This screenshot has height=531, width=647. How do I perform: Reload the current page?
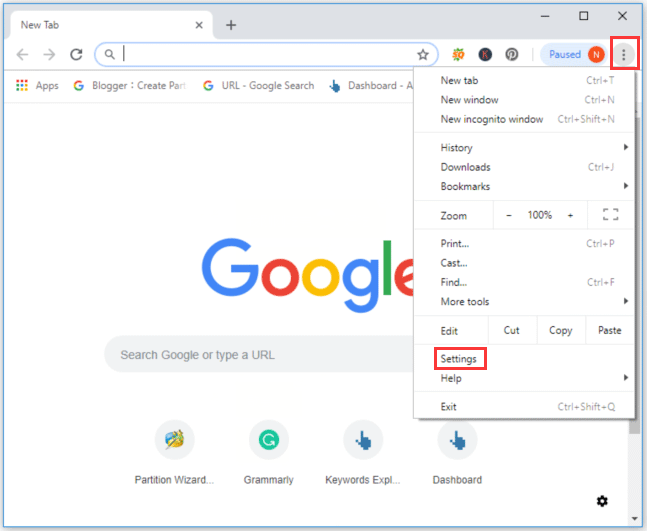click(76, 54)
